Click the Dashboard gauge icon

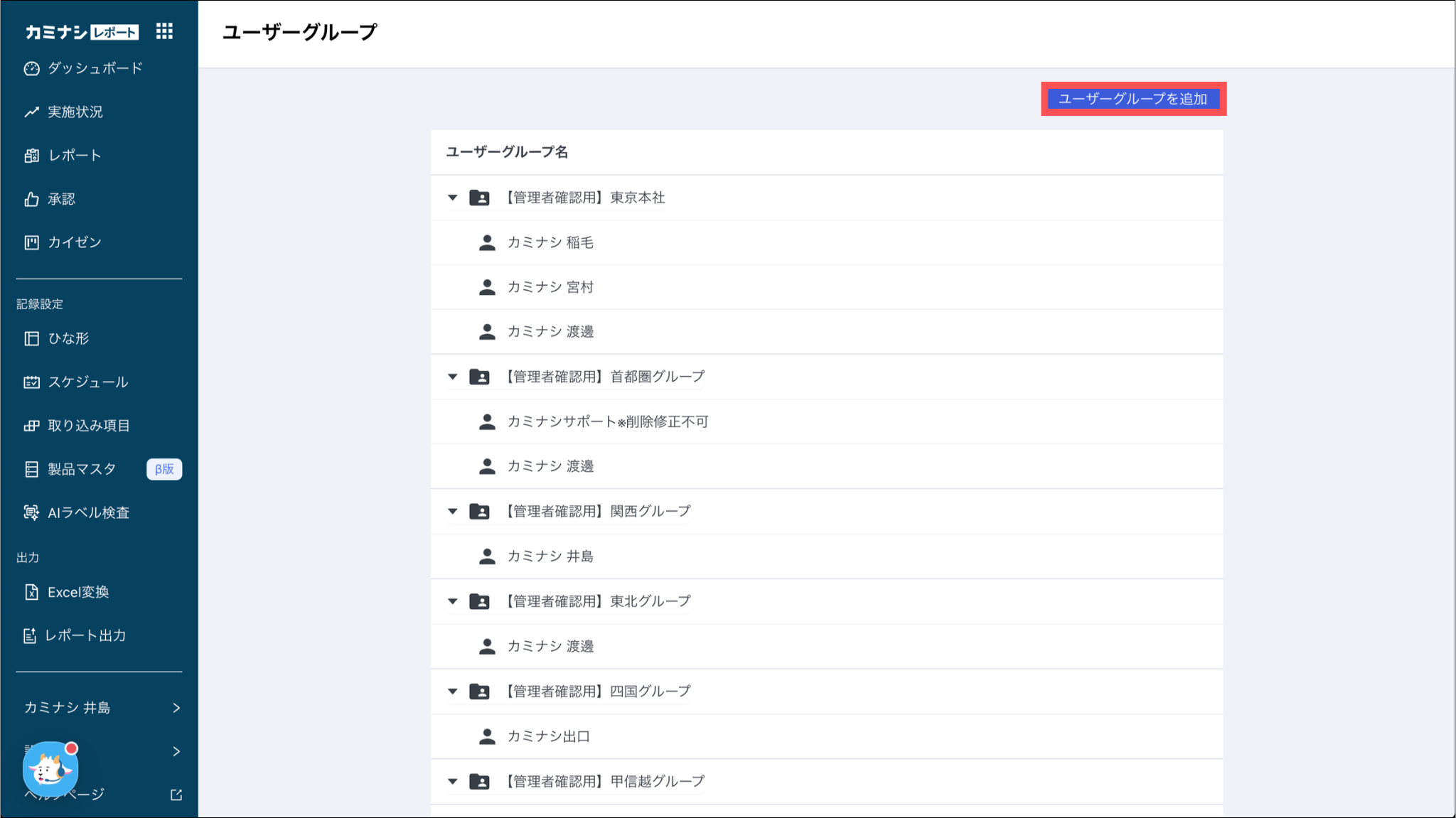click(31, 68)
